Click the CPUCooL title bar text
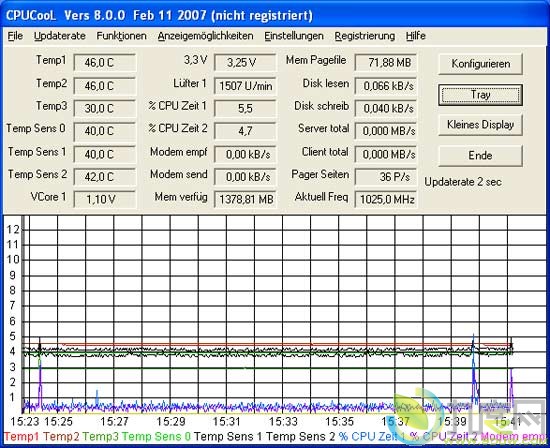This screenshot has height=448, width=550. [x=159, y=15]
